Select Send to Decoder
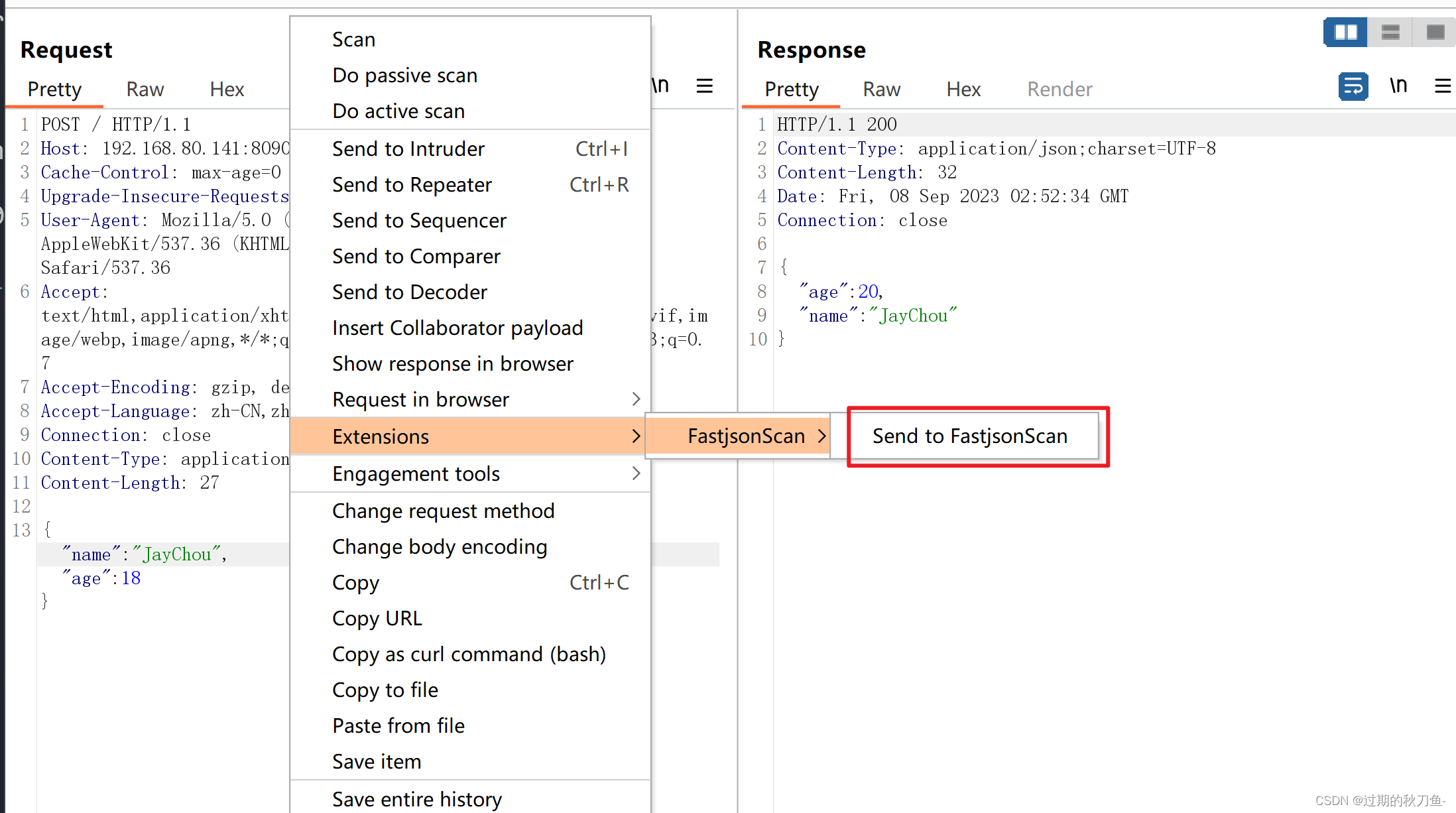The image size is (1456, 813). click(470, 292)
